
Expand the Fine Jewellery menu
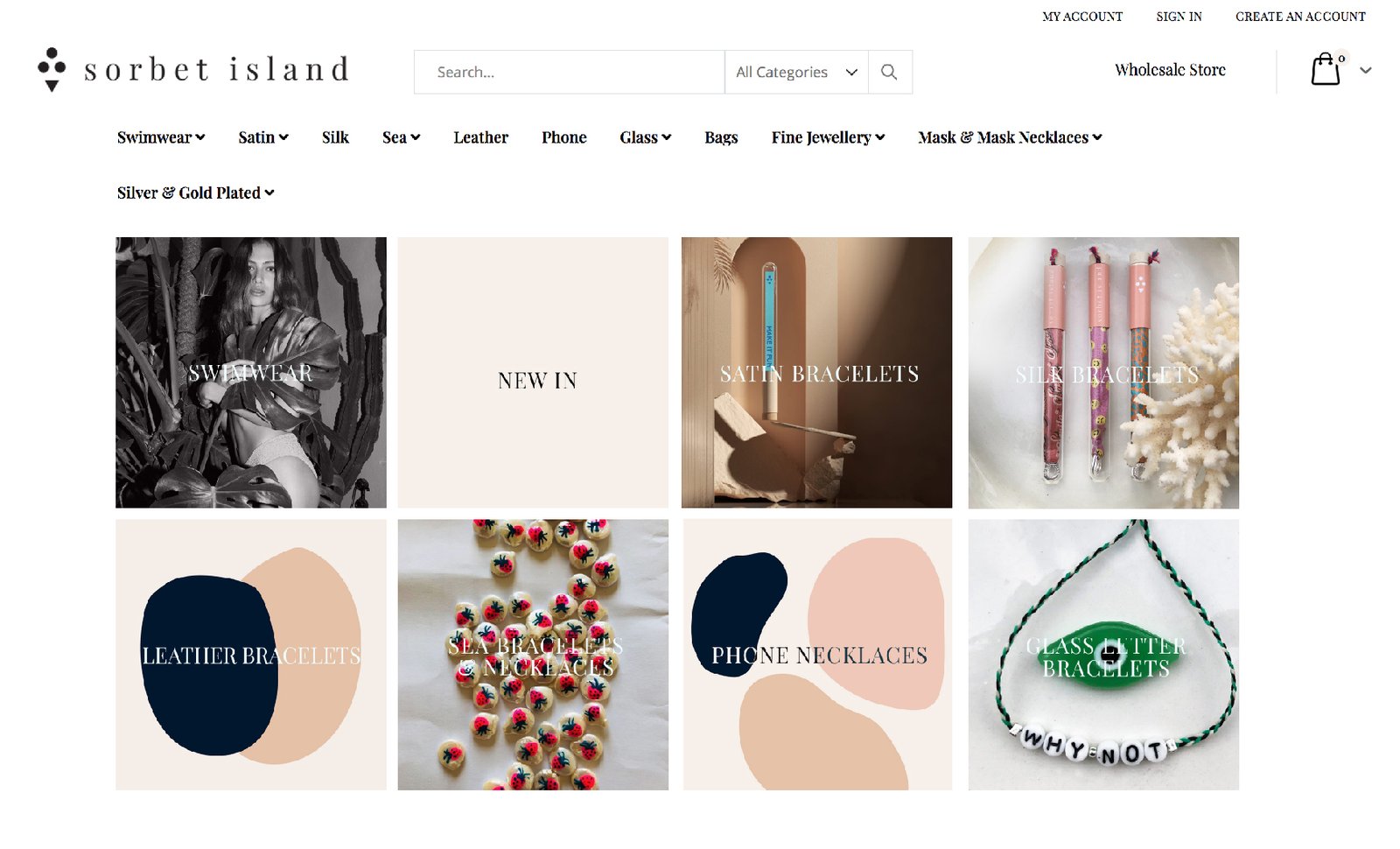828,137
